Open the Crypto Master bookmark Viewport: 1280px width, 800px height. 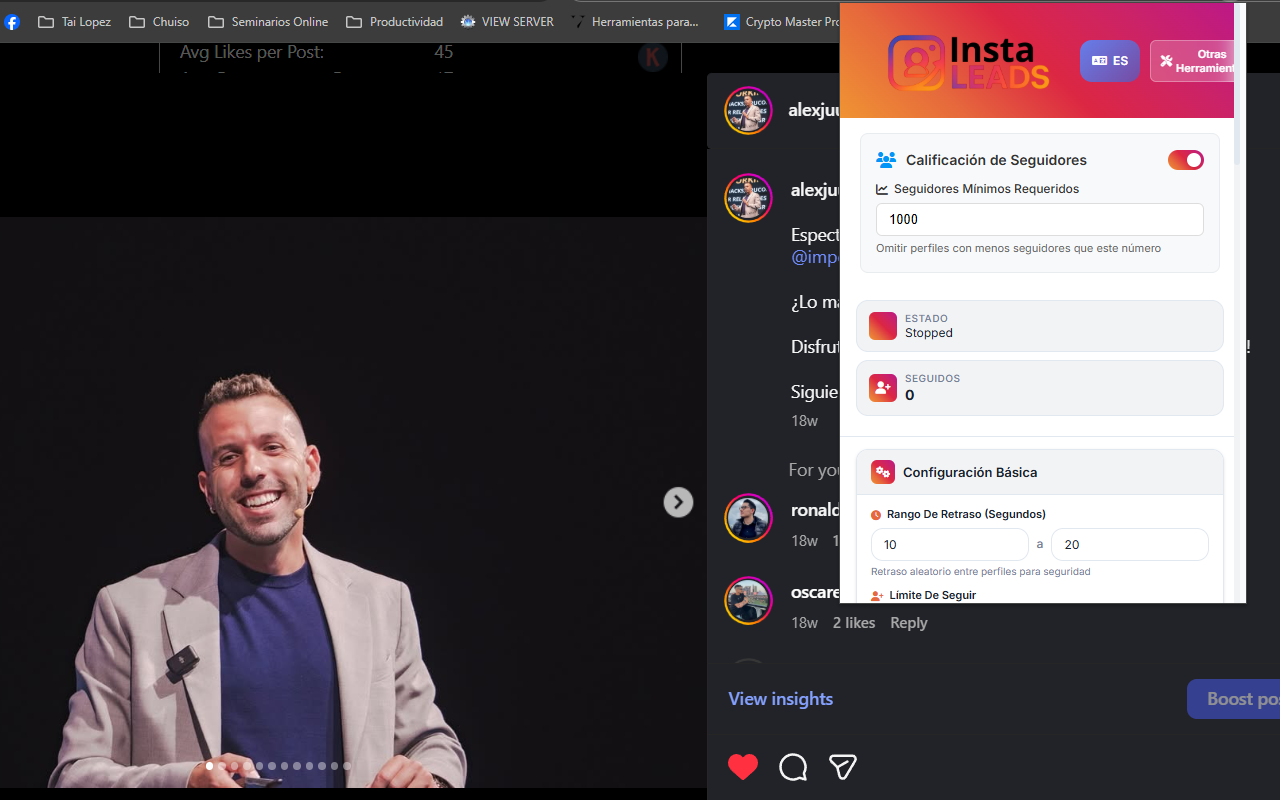(781, 22)
